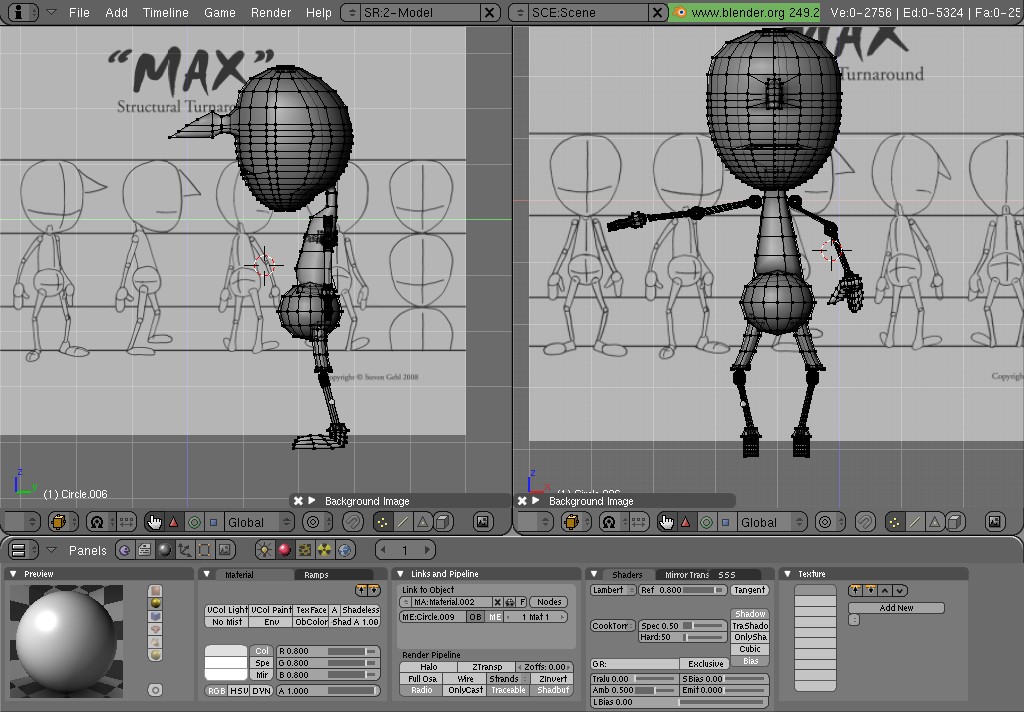Switch to Object context axes icon
Image resolution: width=1024 pixels, height=712 pixels.
click(x=185, y=551)
